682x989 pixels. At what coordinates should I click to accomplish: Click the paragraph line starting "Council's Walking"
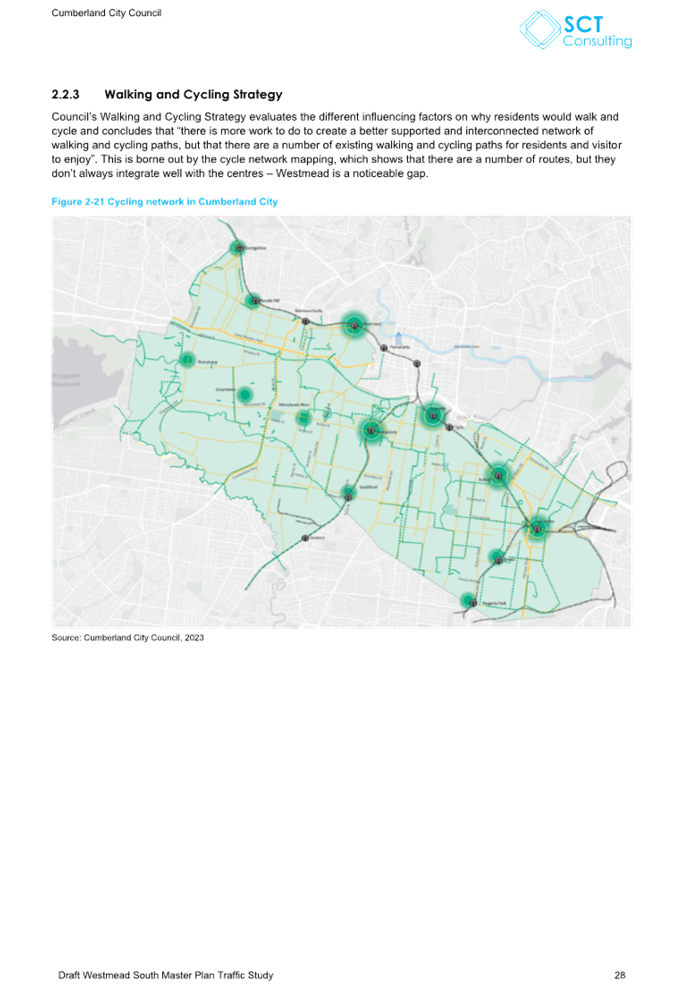(x=335, y=117)
